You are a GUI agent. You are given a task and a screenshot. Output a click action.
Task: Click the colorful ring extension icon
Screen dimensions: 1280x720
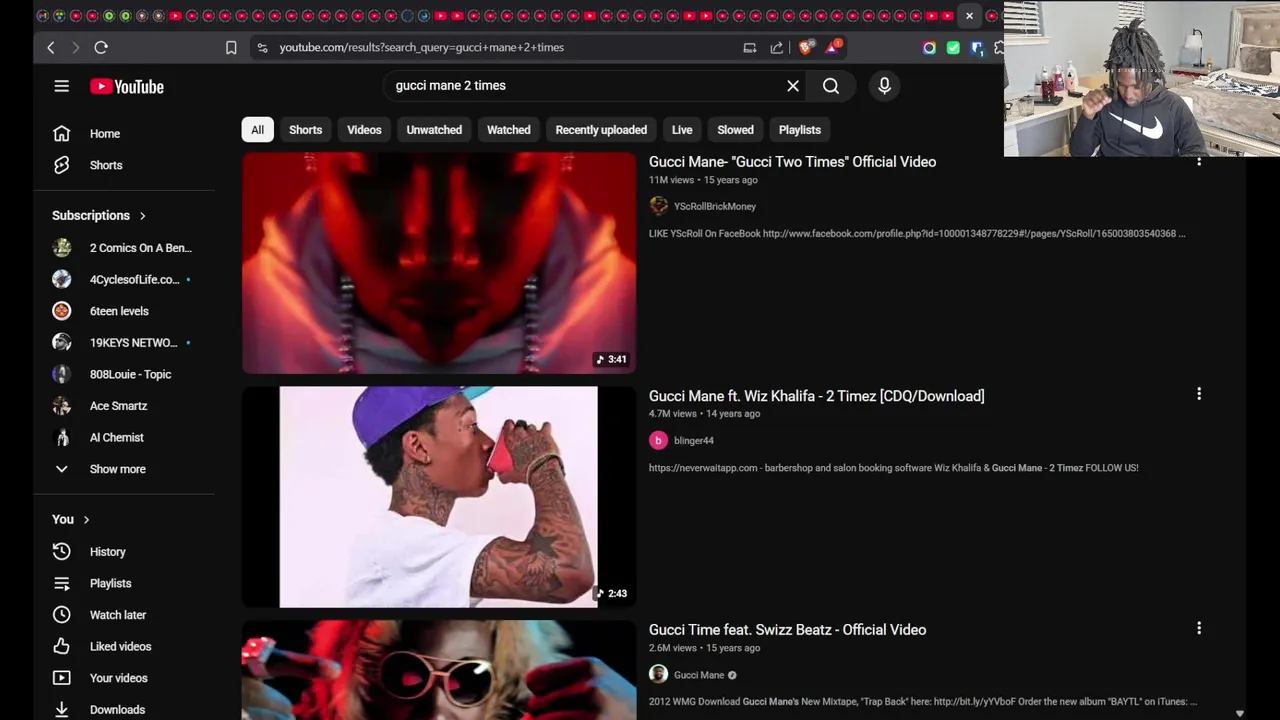[929, 47]
